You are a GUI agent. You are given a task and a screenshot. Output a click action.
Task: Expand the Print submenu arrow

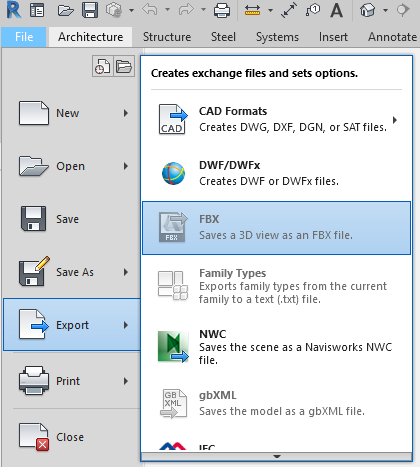(x=126, y=381)
